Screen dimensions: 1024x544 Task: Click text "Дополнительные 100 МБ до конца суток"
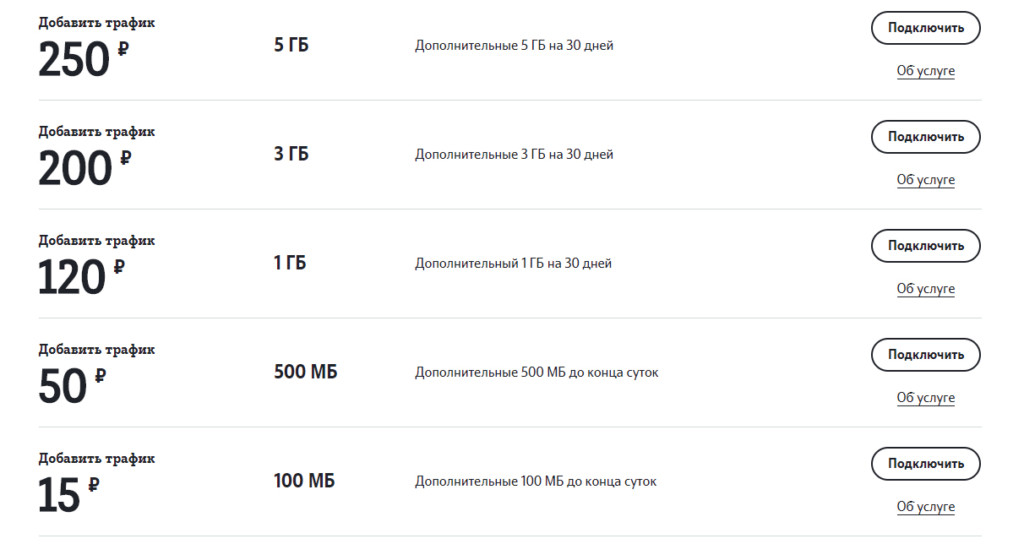(536, 481)
